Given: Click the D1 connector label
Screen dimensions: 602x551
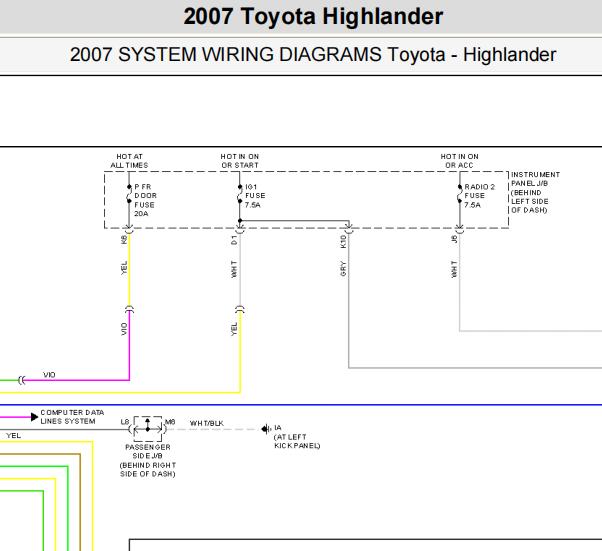Looking at the screenshot, I should pyautogui.click(x=234, y=240).
